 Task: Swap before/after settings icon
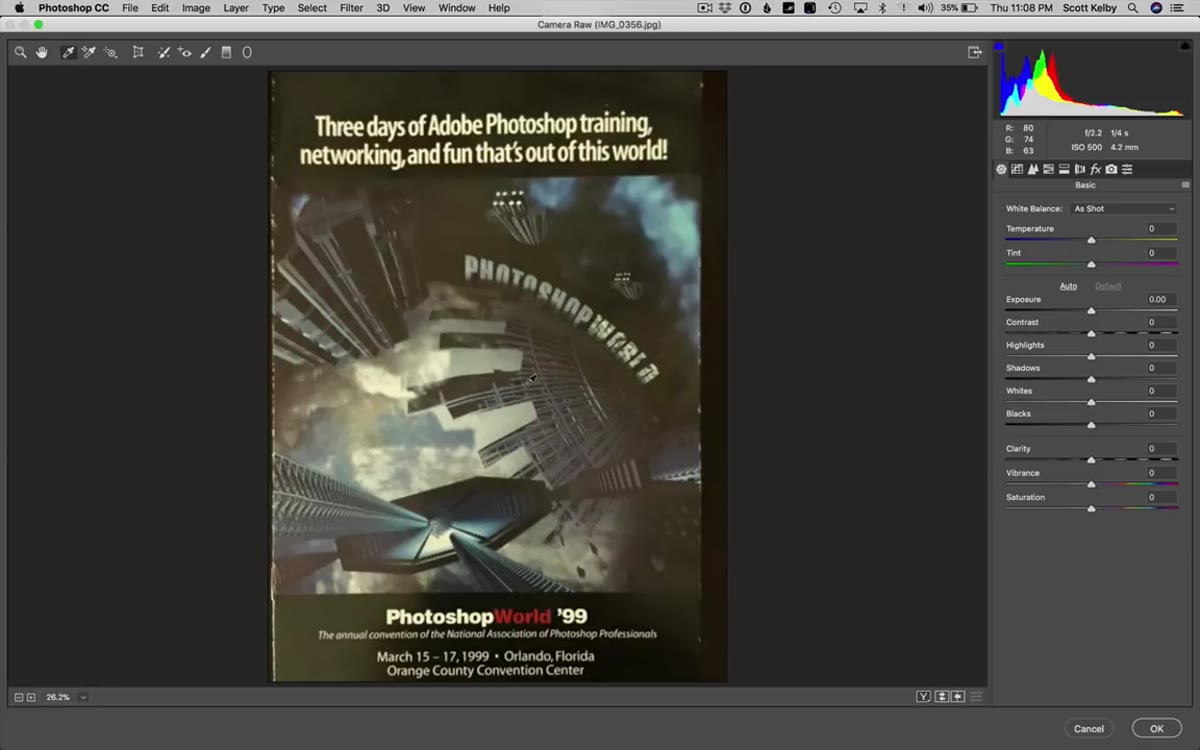942,697
